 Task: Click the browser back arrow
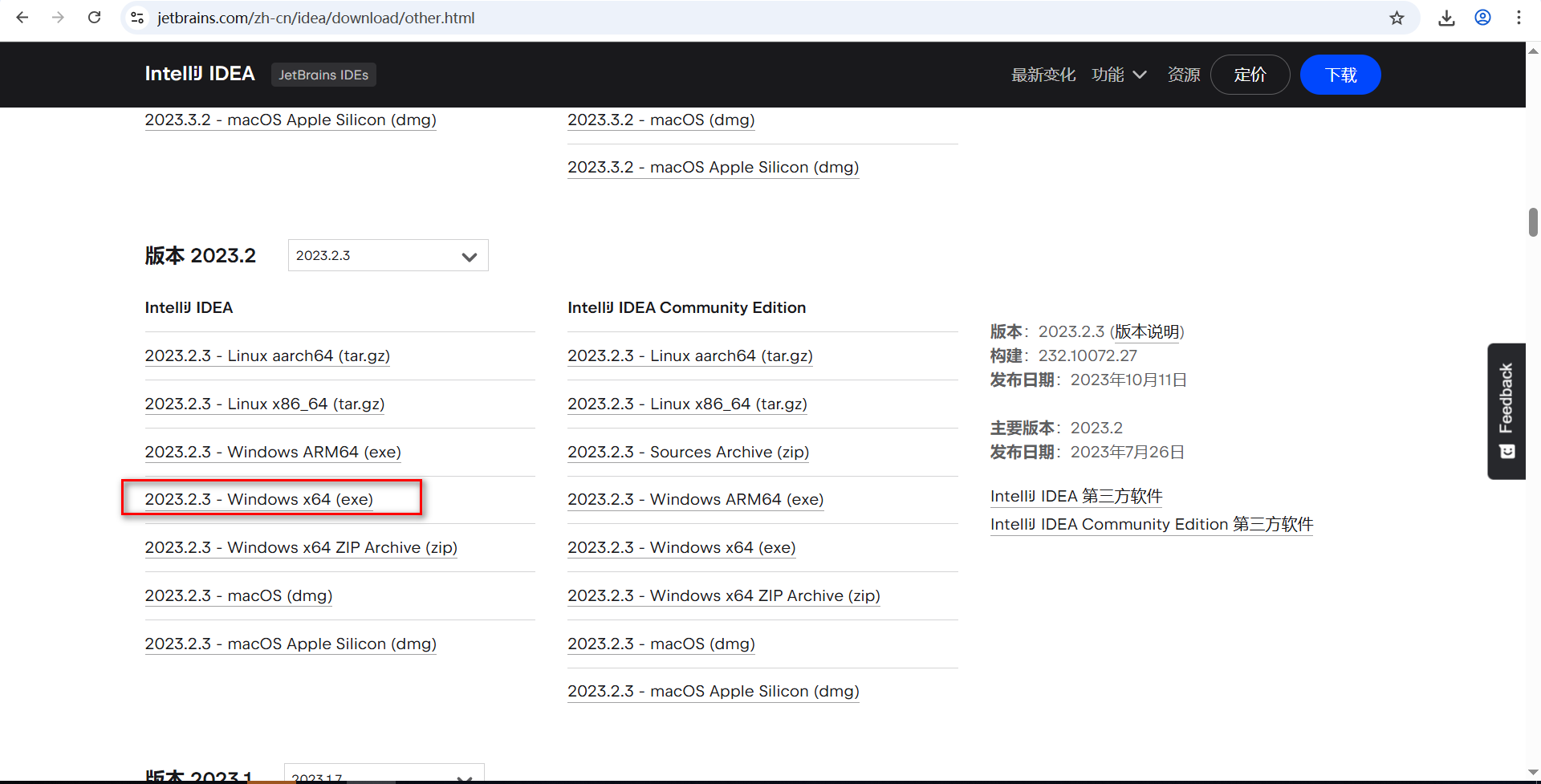pyautogui.click(x=22, y=18)
